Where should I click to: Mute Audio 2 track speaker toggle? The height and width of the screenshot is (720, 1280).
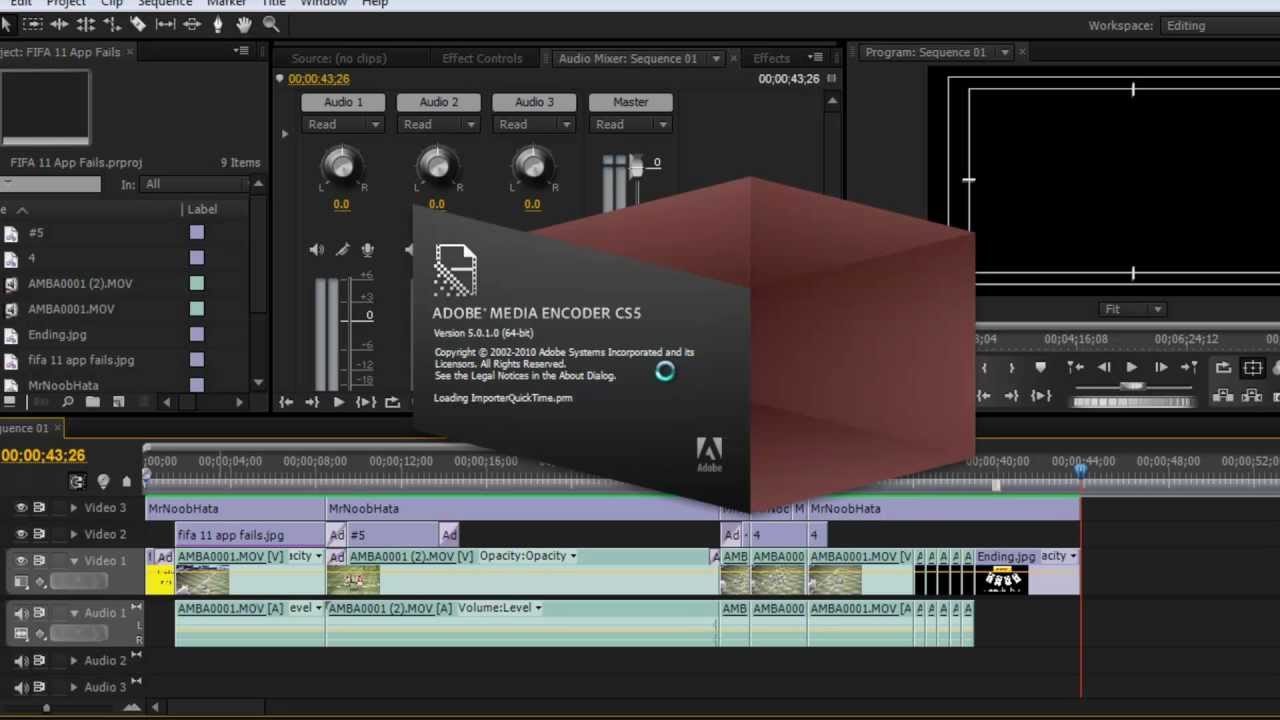[21, 660]
